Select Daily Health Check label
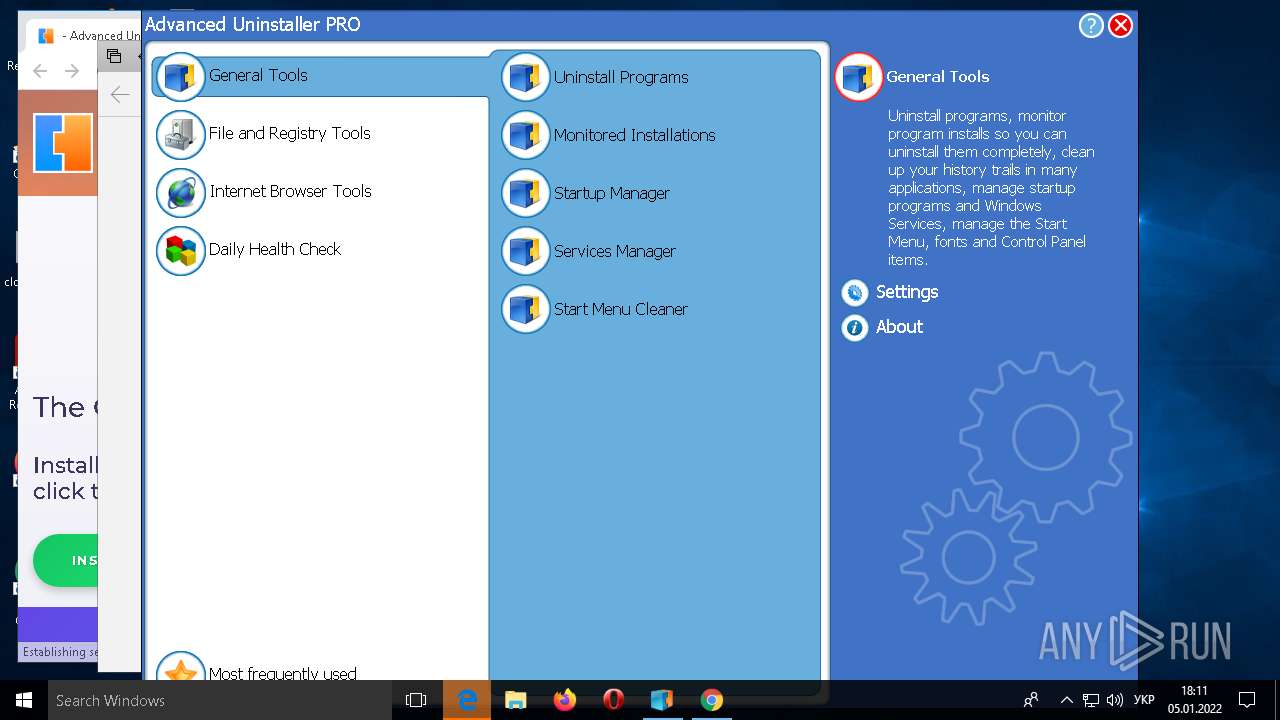Viewport: 1280px width, 720px height. coord(275,249)
